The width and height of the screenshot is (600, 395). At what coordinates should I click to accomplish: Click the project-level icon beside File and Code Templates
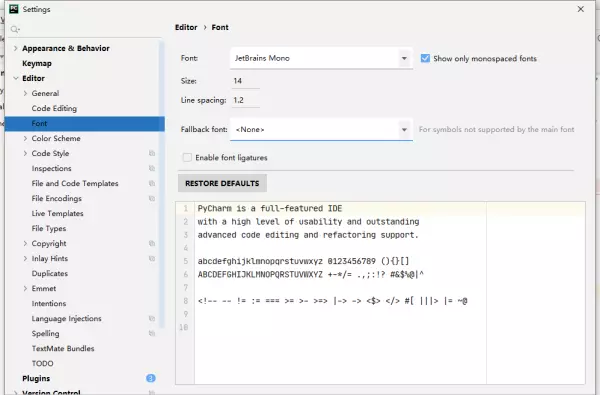coord(152,183)
